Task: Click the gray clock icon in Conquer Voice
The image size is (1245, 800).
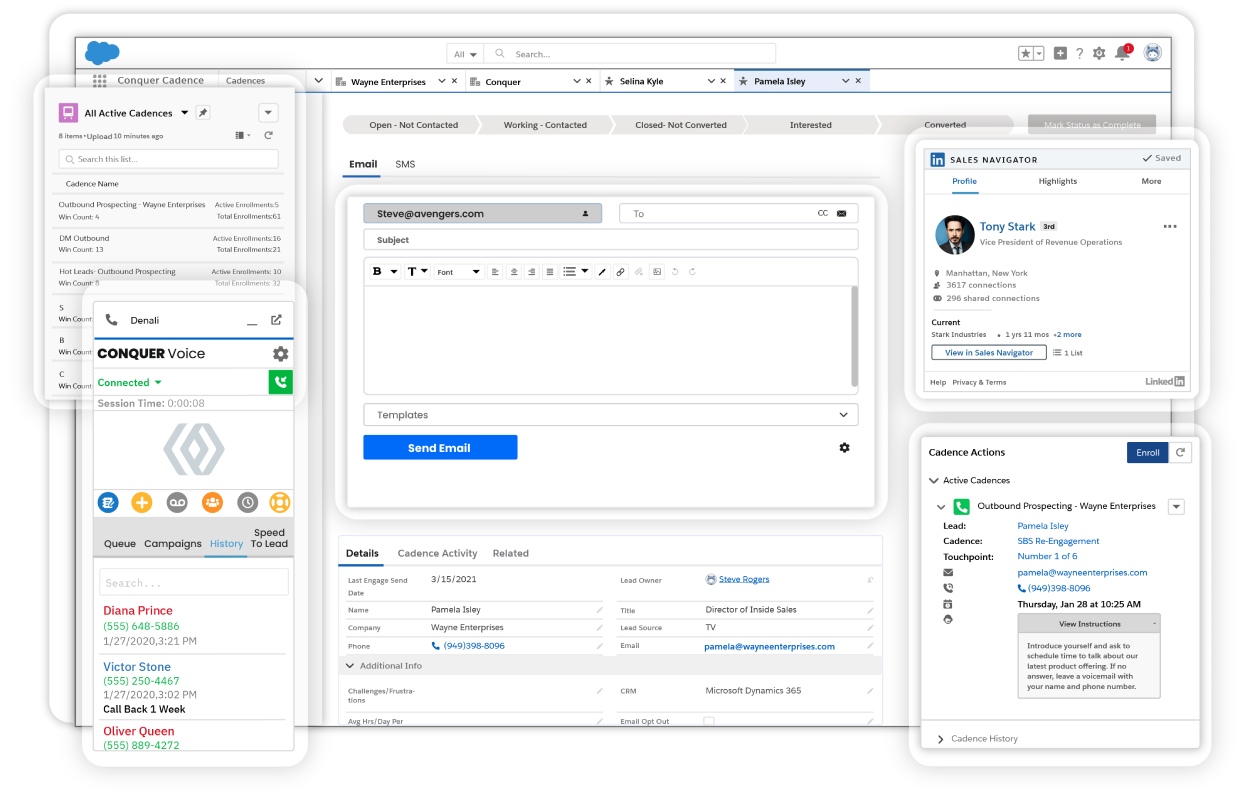Action: (247, 502)
